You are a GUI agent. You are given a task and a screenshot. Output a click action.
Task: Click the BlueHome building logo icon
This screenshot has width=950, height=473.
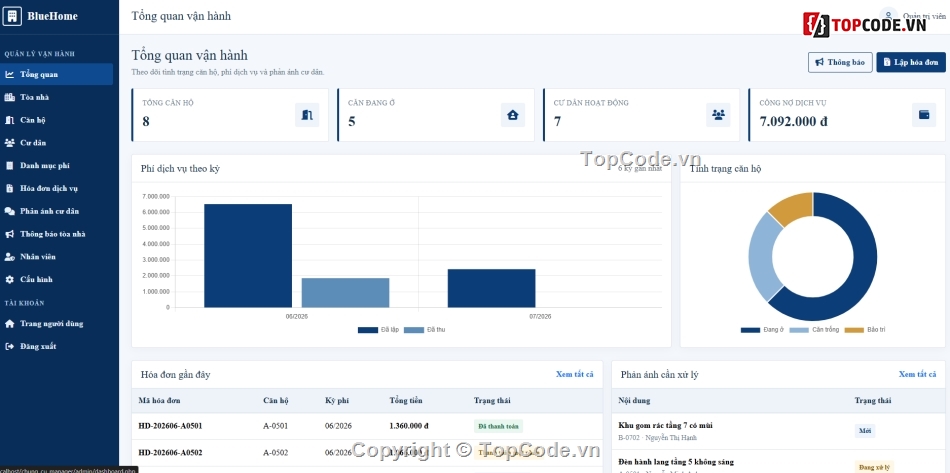coord(12,16)
